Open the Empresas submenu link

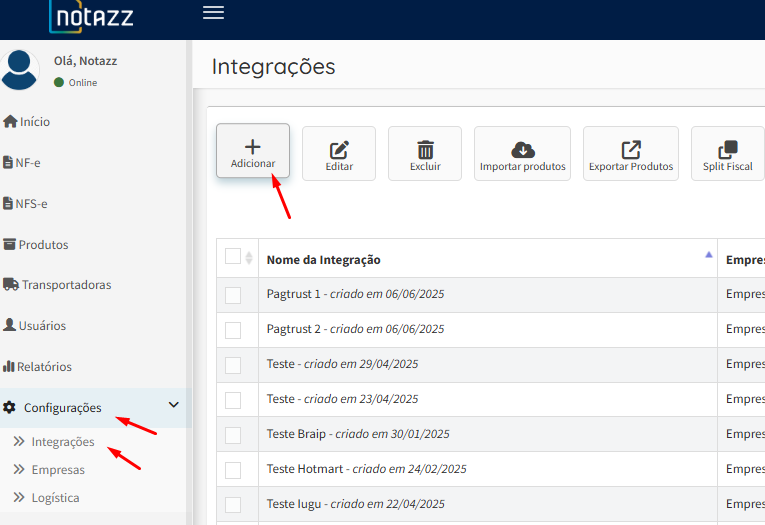58,470
